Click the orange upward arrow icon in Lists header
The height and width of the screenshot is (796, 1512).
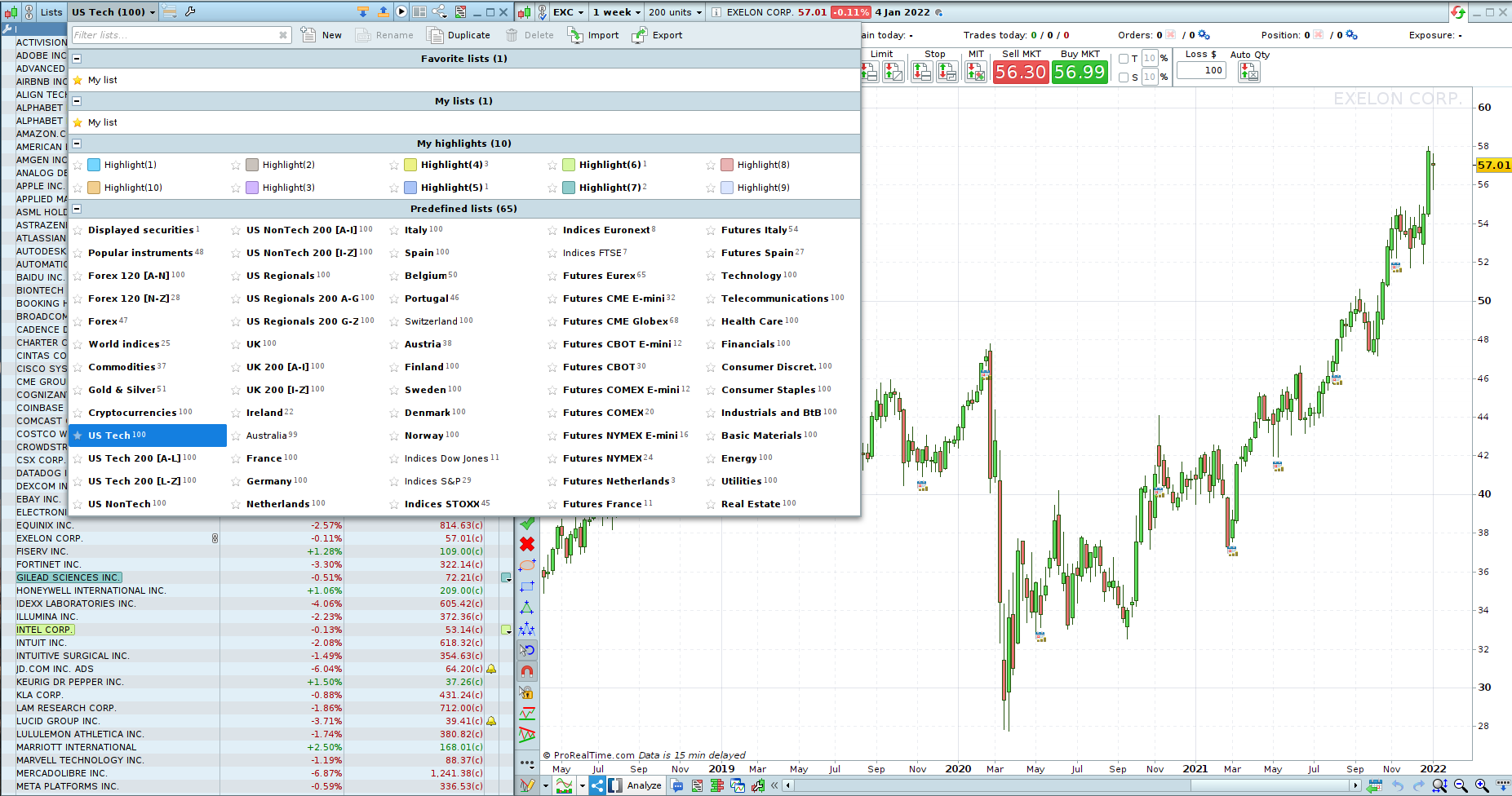point(384,11)
